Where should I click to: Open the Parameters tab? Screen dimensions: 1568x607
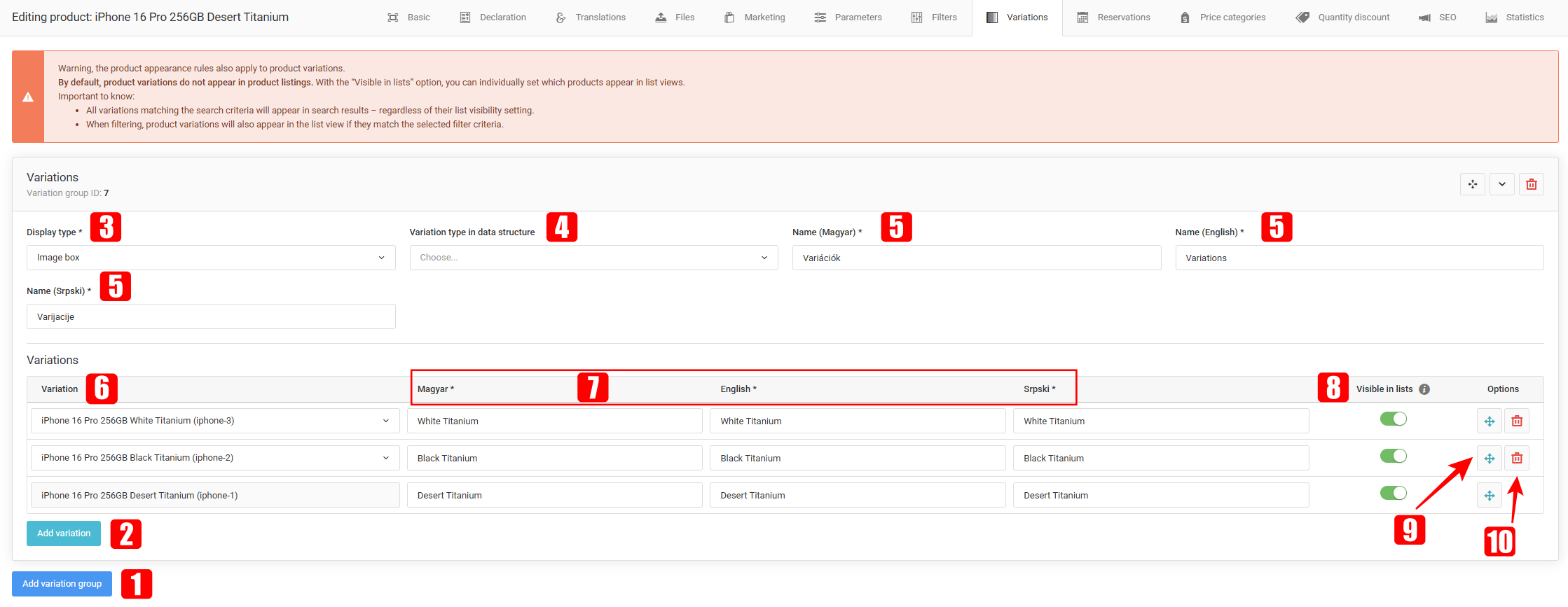tap(848, 18)
